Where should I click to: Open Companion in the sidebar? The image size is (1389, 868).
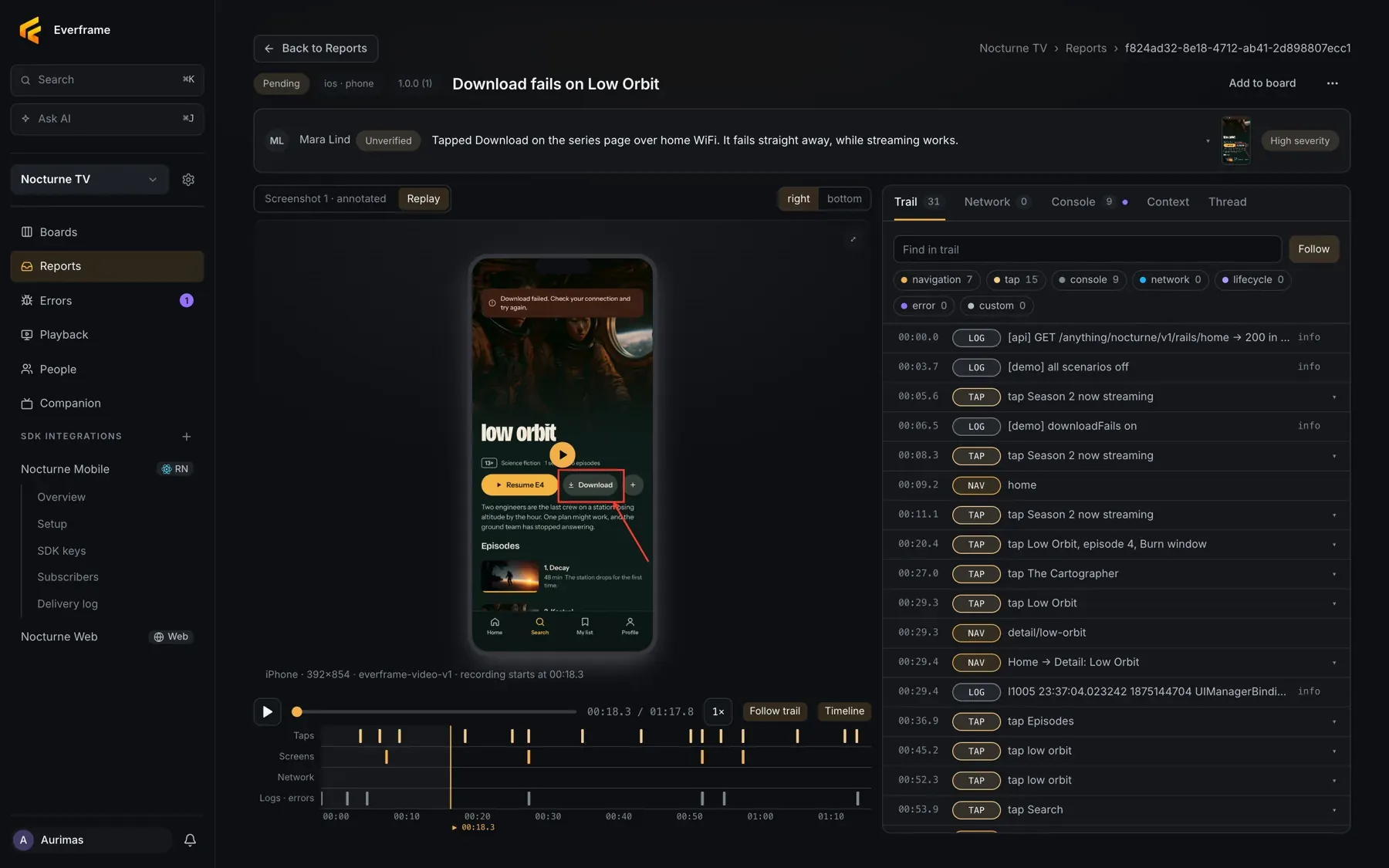107,404
